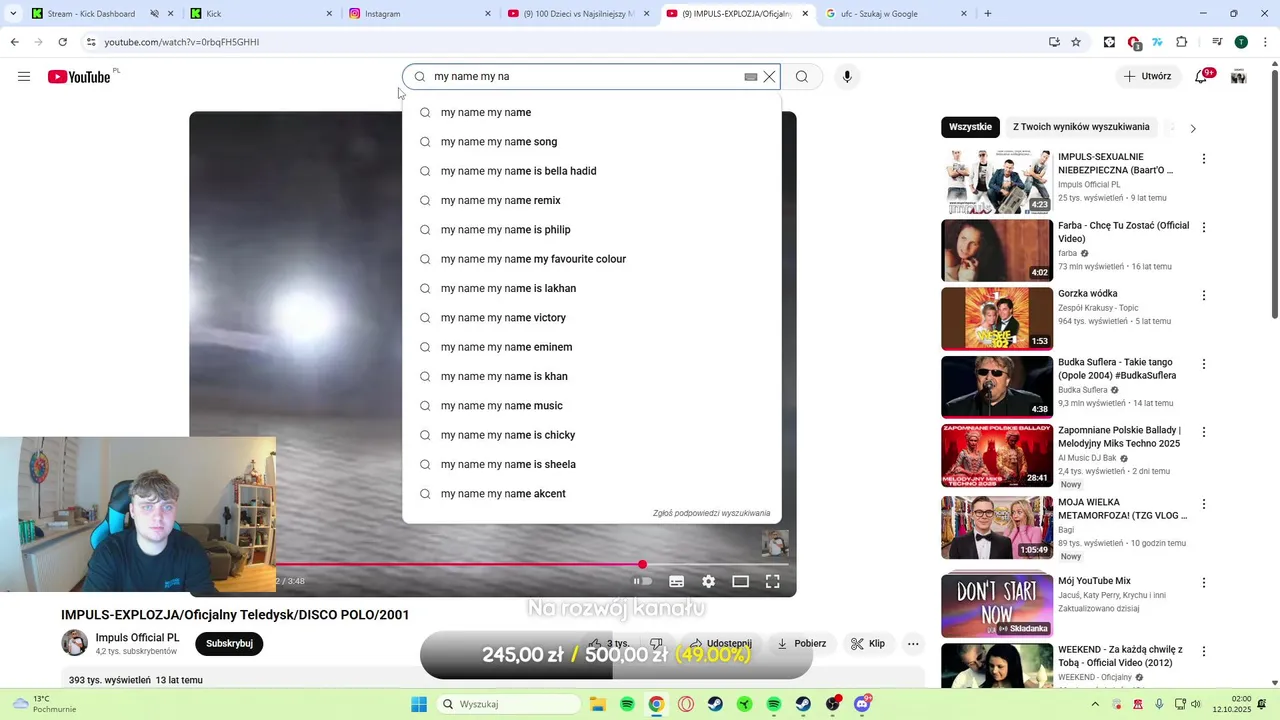Open Mój YouTube Mix playlist thumbnail
This screenshot has width=1280, height=720.
click(x=997, y=605)
